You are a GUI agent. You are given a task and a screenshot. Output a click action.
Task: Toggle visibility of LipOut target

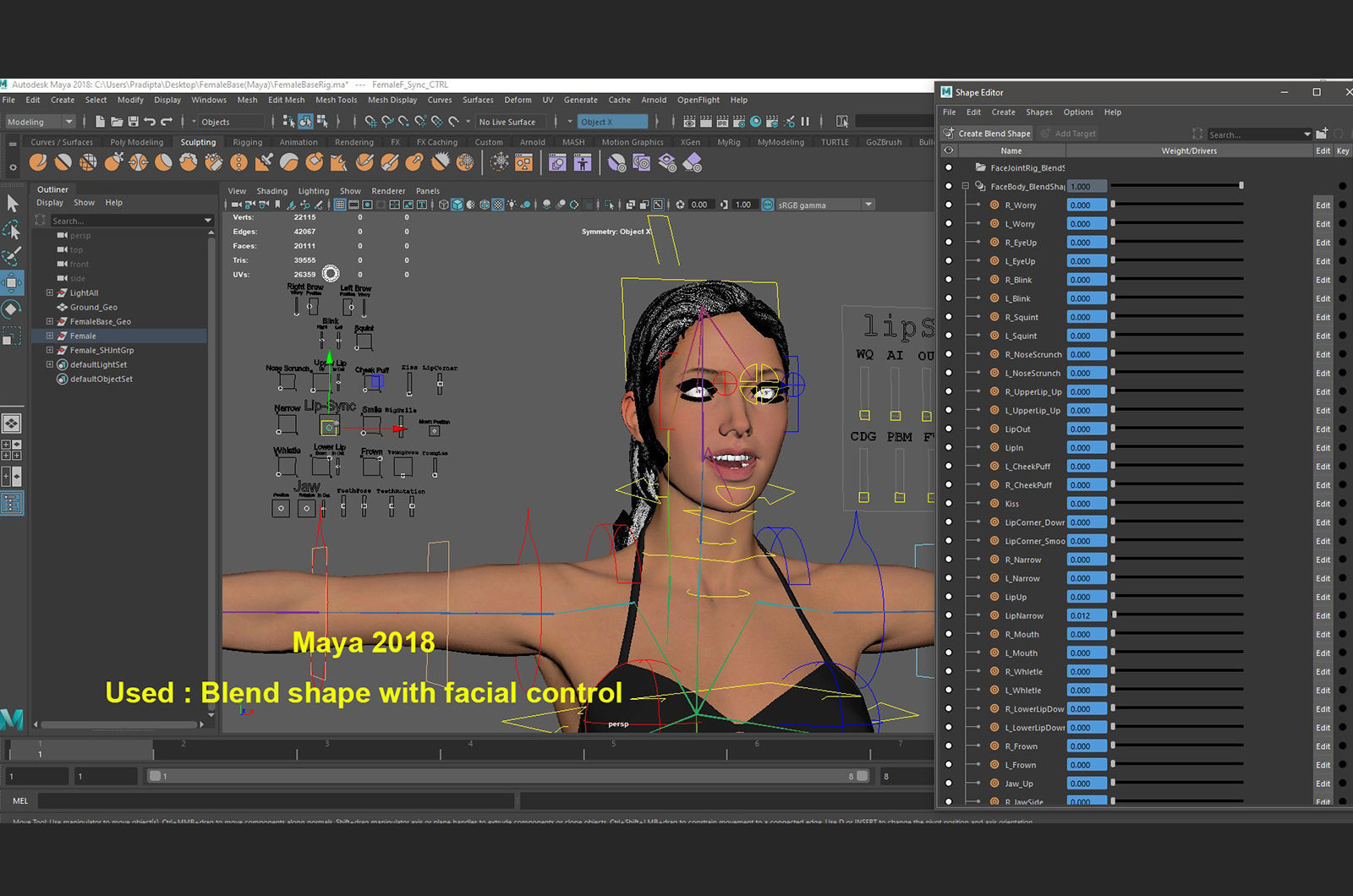click(x=948, y=429)
